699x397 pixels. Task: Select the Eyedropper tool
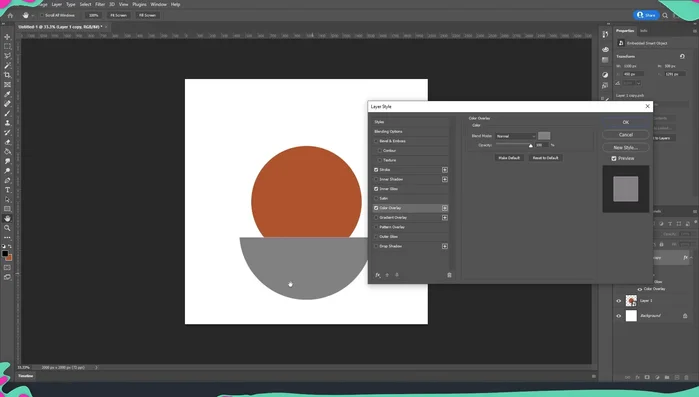pos(8,94)
